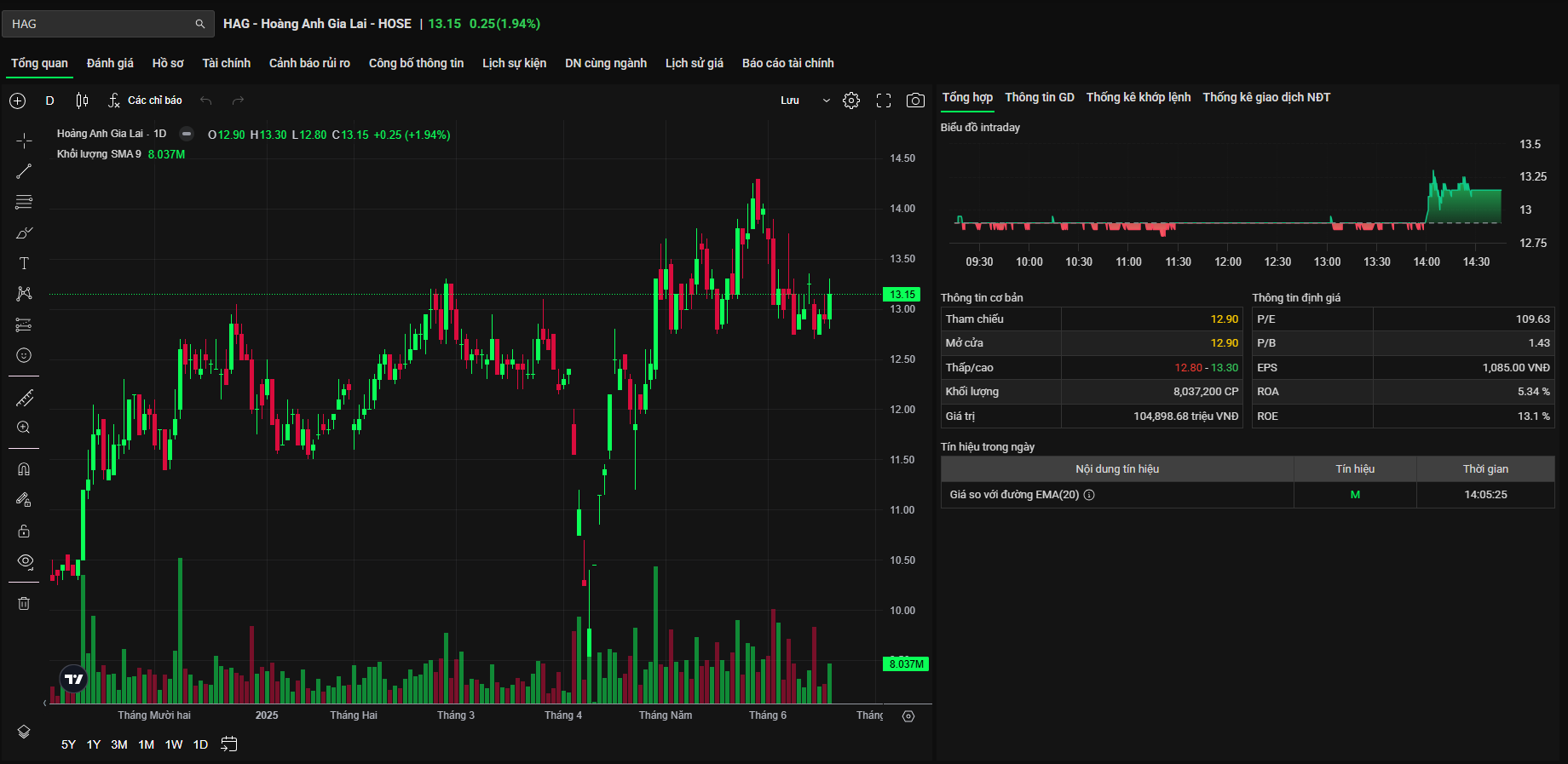Open the Tài chính tab
Screen dimensions: 1568x764
pyautogui.click(x=226, y=63)
